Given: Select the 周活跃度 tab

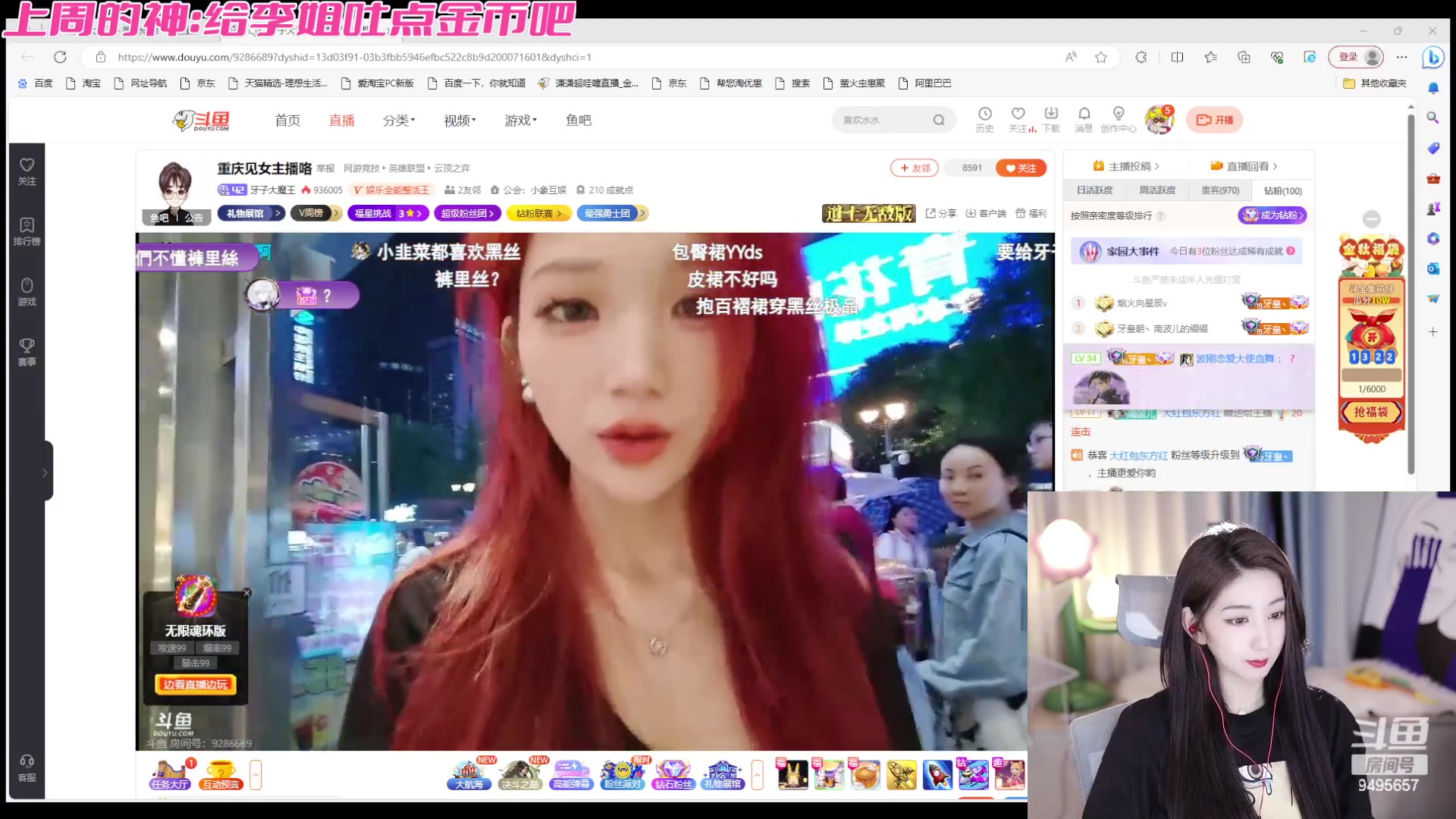Looking at the screenshot, I should tap(1157, 190).
